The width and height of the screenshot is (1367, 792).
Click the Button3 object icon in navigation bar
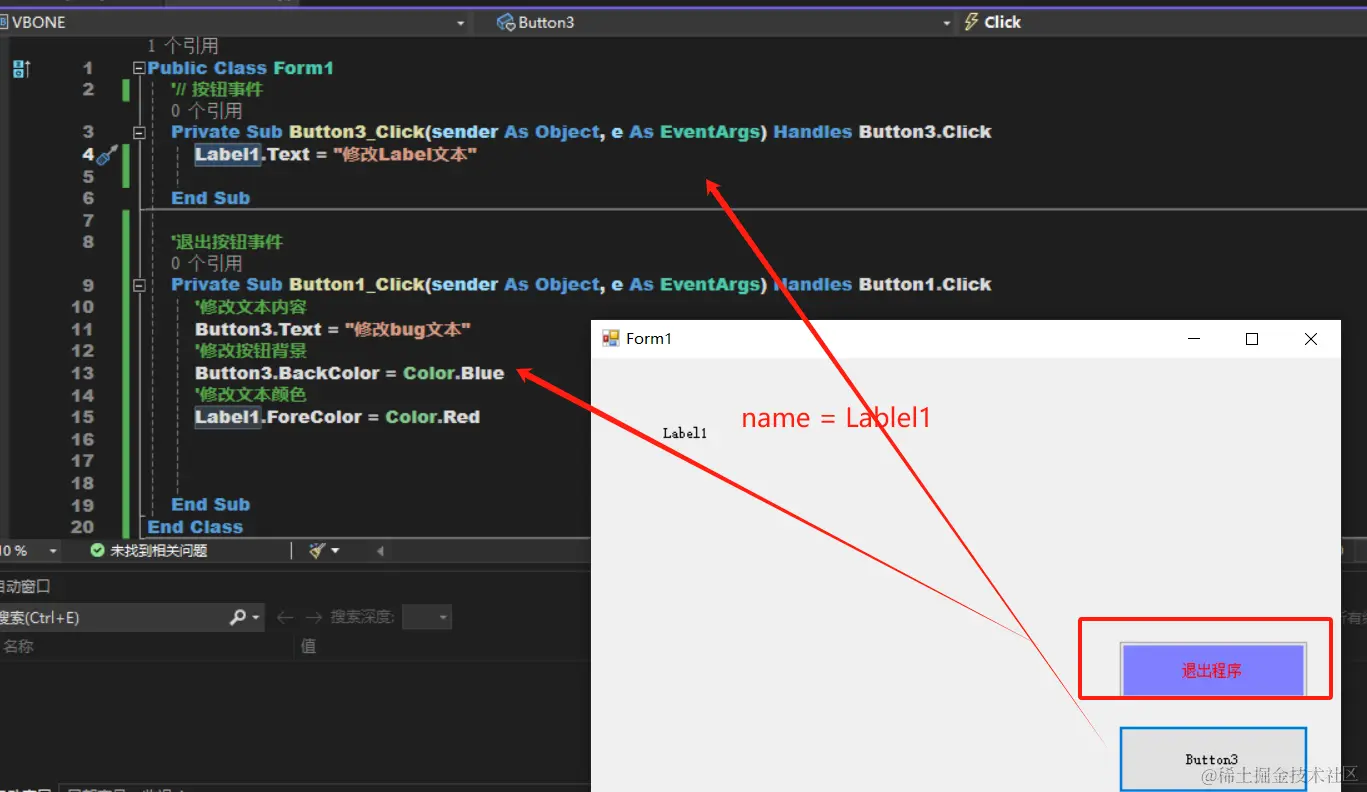click(x=506, y=22)
